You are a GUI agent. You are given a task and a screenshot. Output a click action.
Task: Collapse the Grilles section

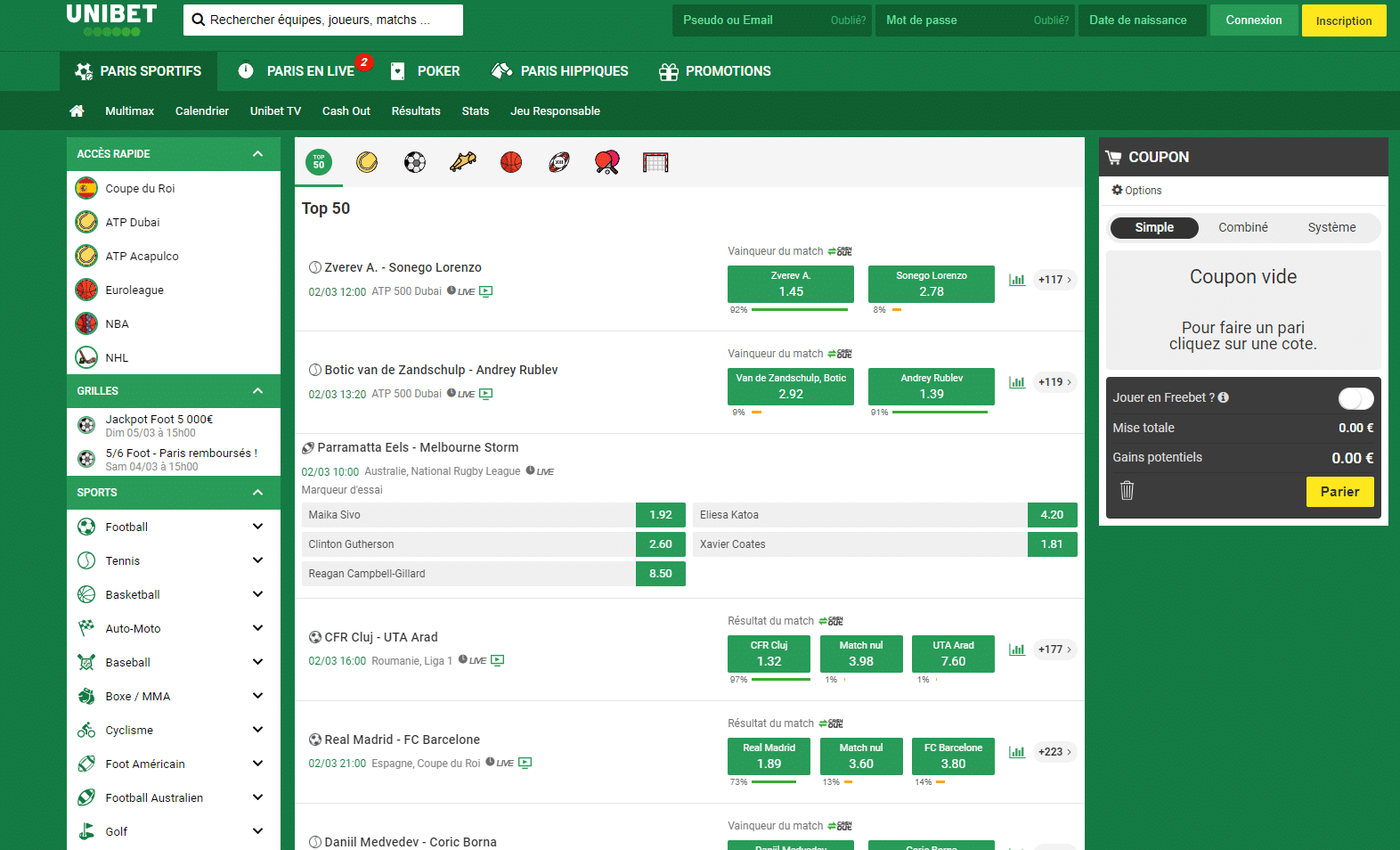click(x=258, y=391)
